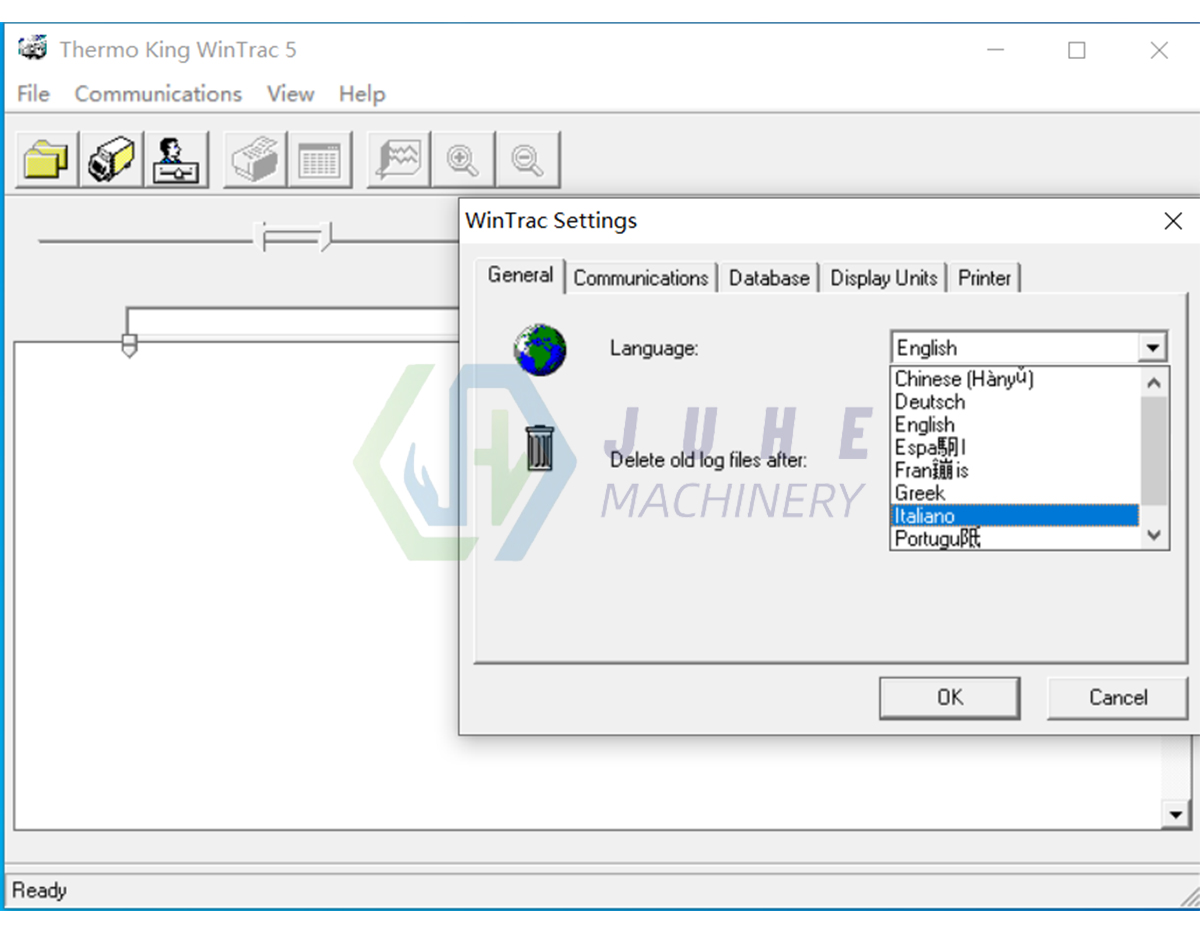Open the tabular report view icon
Image resolution: width=1200 pixels, height=932 pixels.
pos(320,158)
